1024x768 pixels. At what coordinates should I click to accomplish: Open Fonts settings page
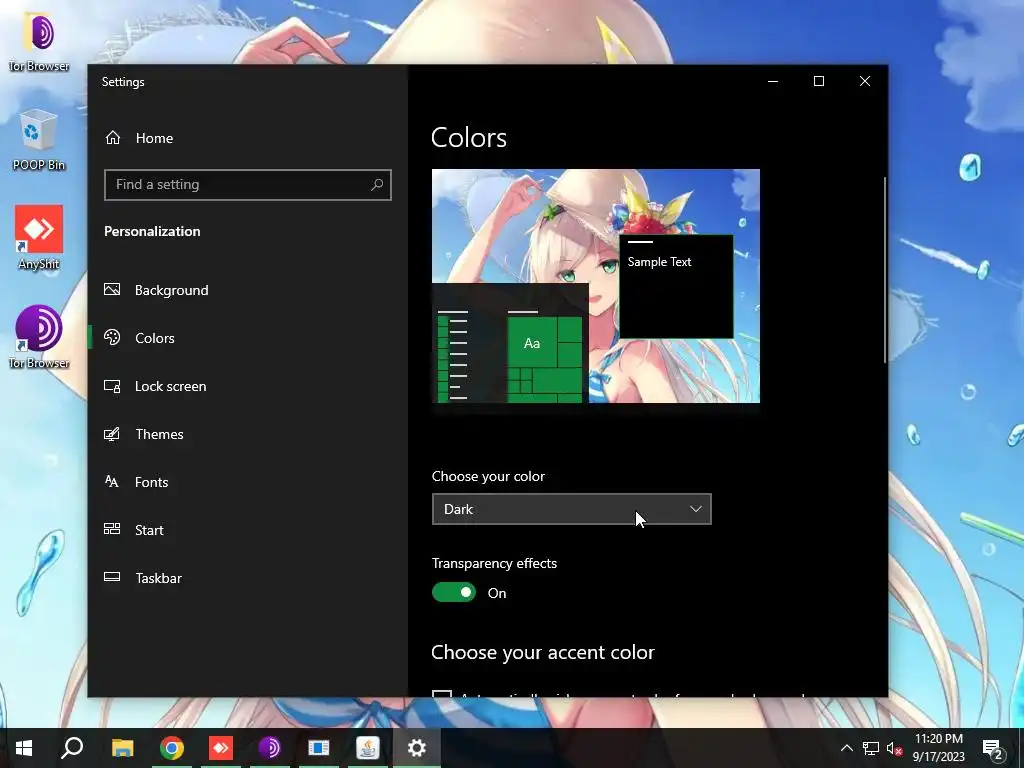[248, 482]
